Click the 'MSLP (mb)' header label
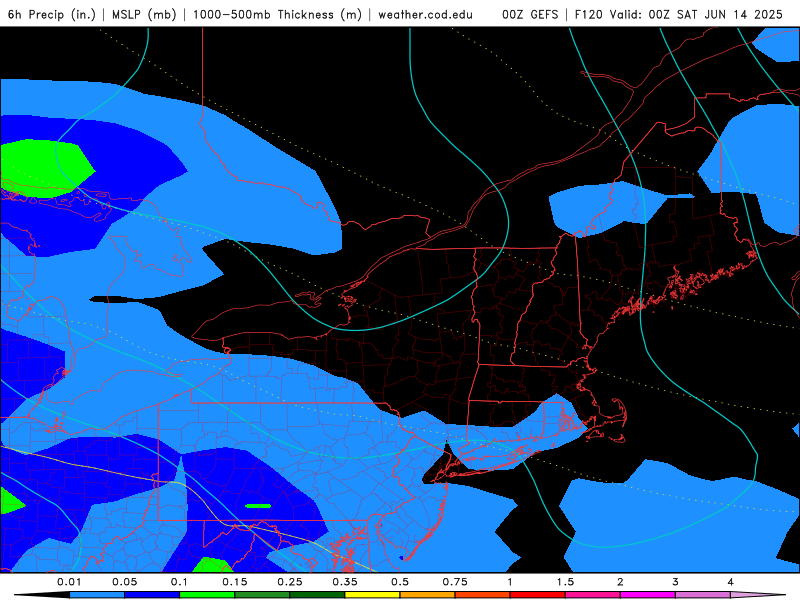Viewport: 800px width, 600px height. (x=144, y=14)
